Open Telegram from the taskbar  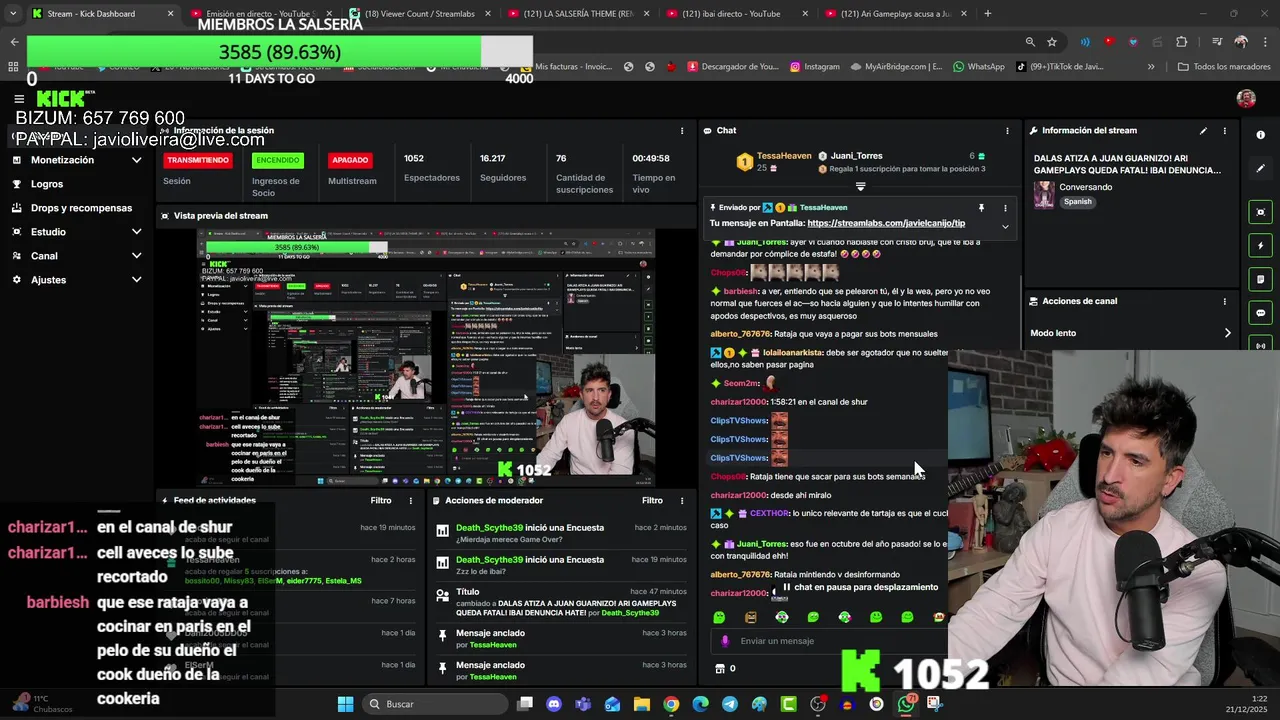coord(730,704)
